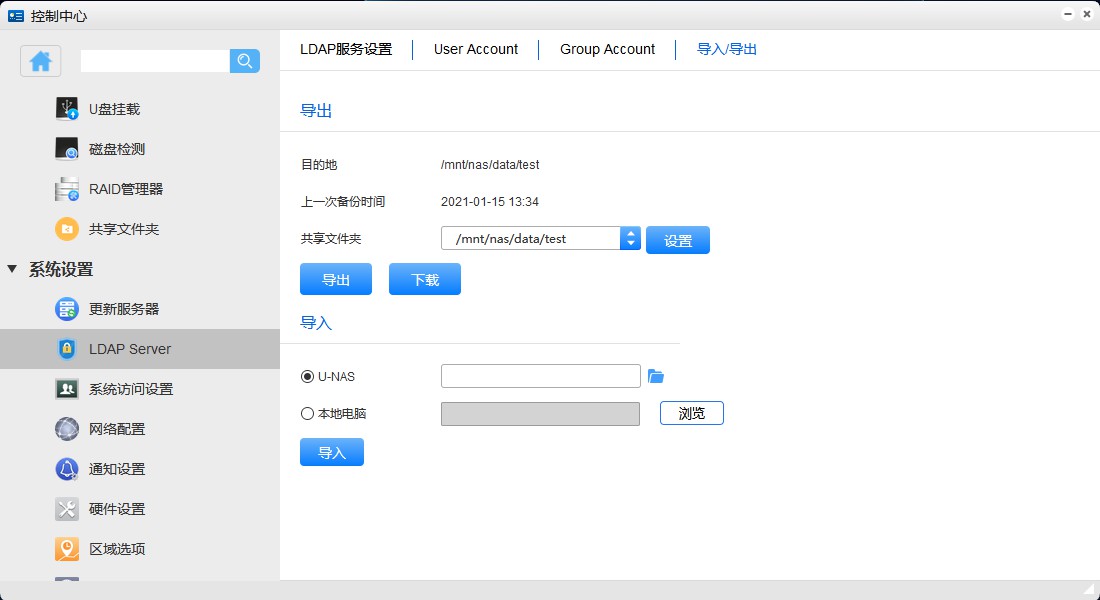The image size is (1100, 600).
Task: Click the search magnifier icon
Action: point(245,61)
